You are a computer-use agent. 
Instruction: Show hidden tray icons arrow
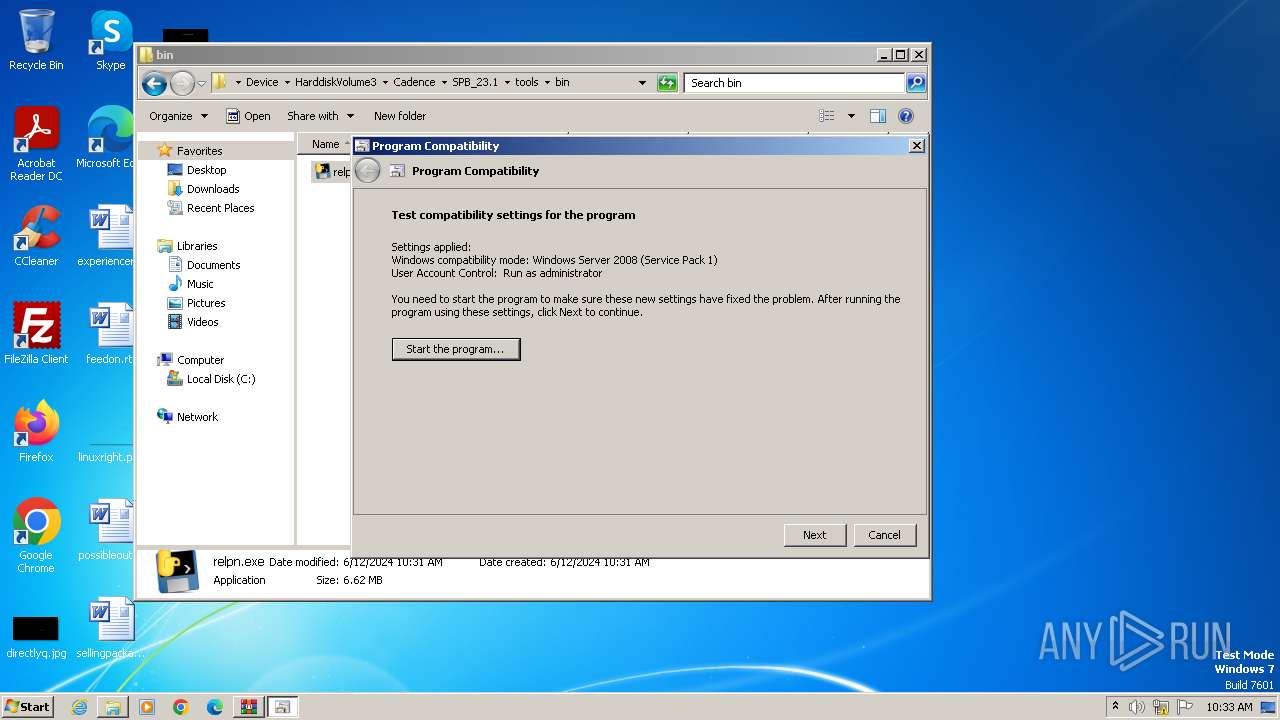pyautogui.click(x=1115, y=707)
